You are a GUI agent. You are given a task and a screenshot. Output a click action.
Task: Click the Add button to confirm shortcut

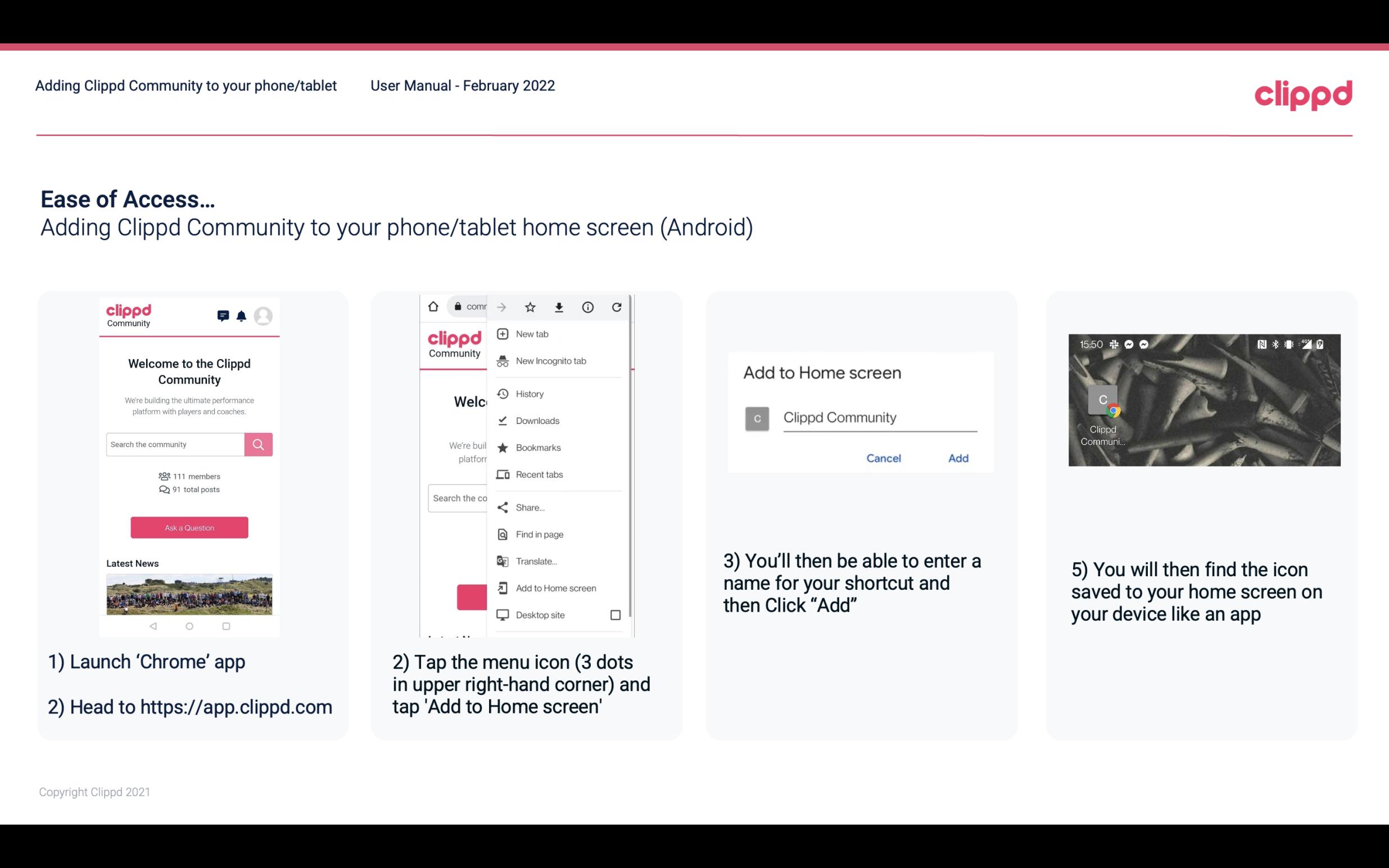coord(957,457)
